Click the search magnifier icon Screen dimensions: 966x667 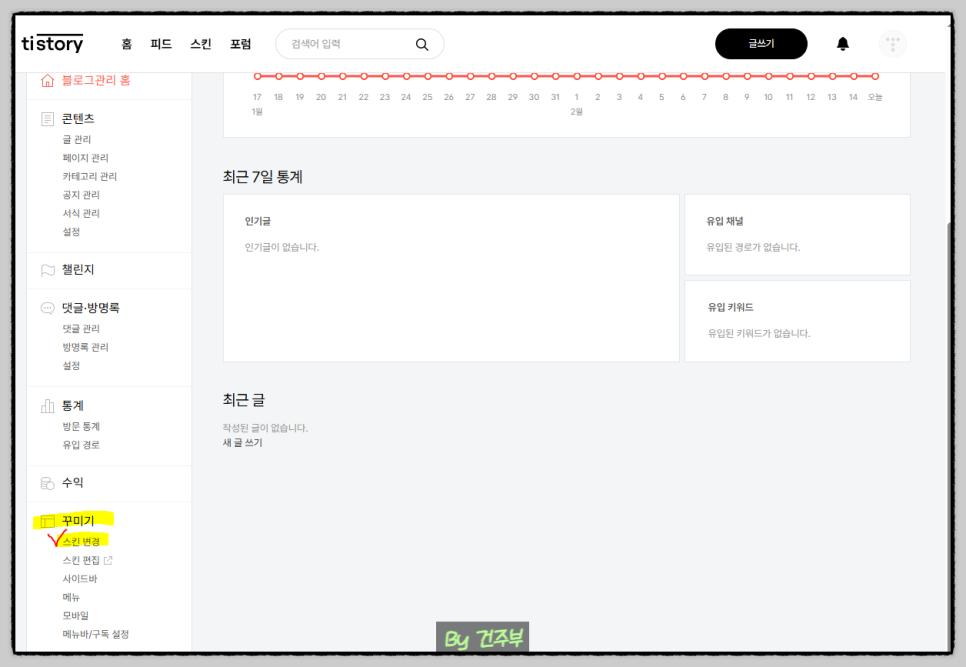(x=421, y=44)
